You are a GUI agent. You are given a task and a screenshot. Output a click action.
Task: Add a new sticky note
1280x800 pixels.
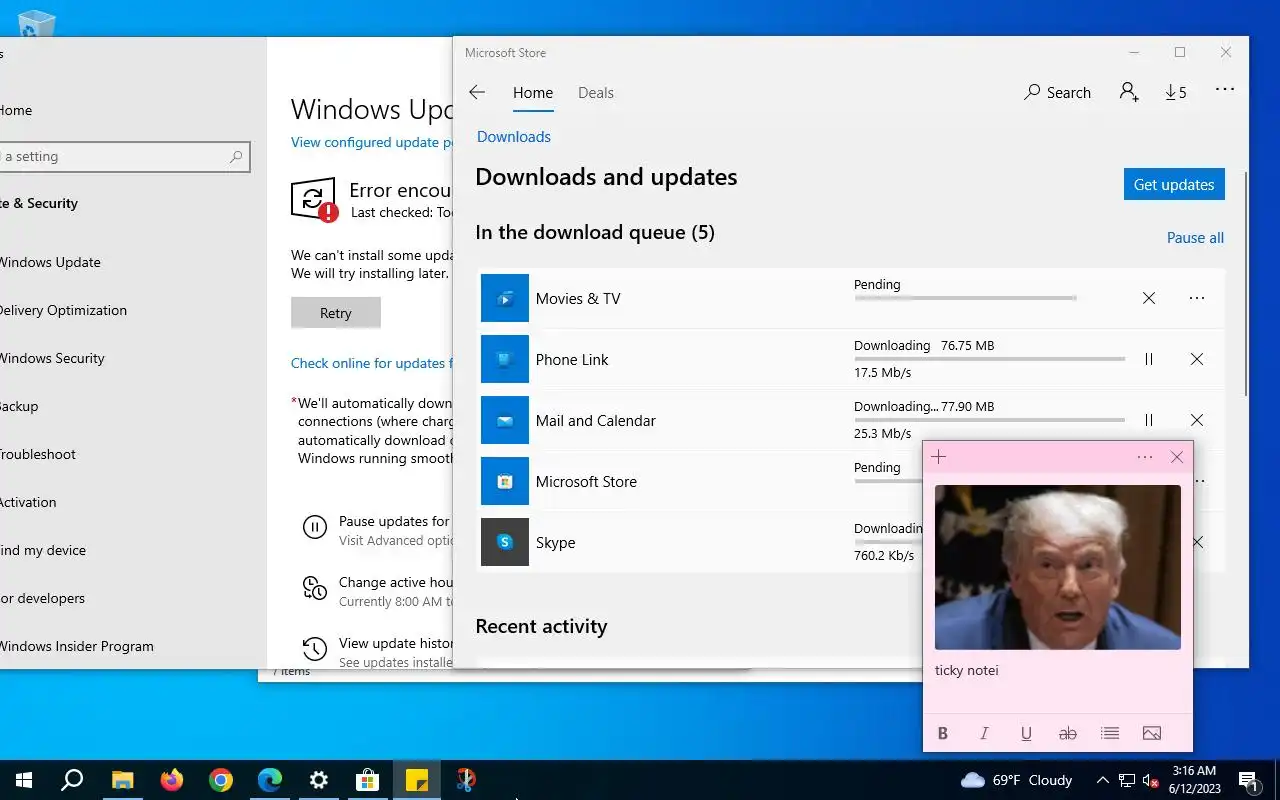(x=938, y=457)
